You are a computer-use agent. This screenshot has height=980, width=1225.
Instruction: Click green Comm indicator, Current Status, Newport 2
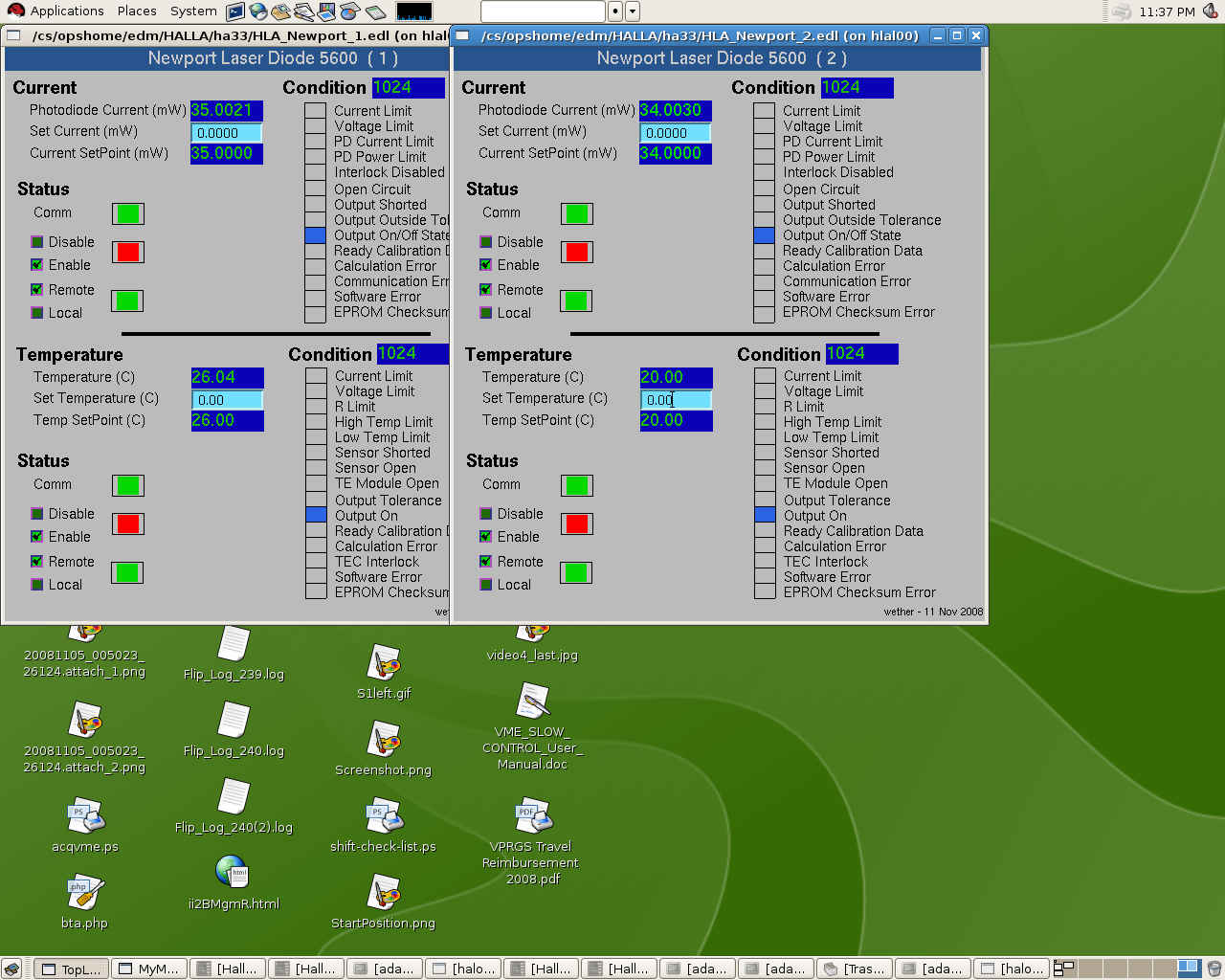(577, 213)
